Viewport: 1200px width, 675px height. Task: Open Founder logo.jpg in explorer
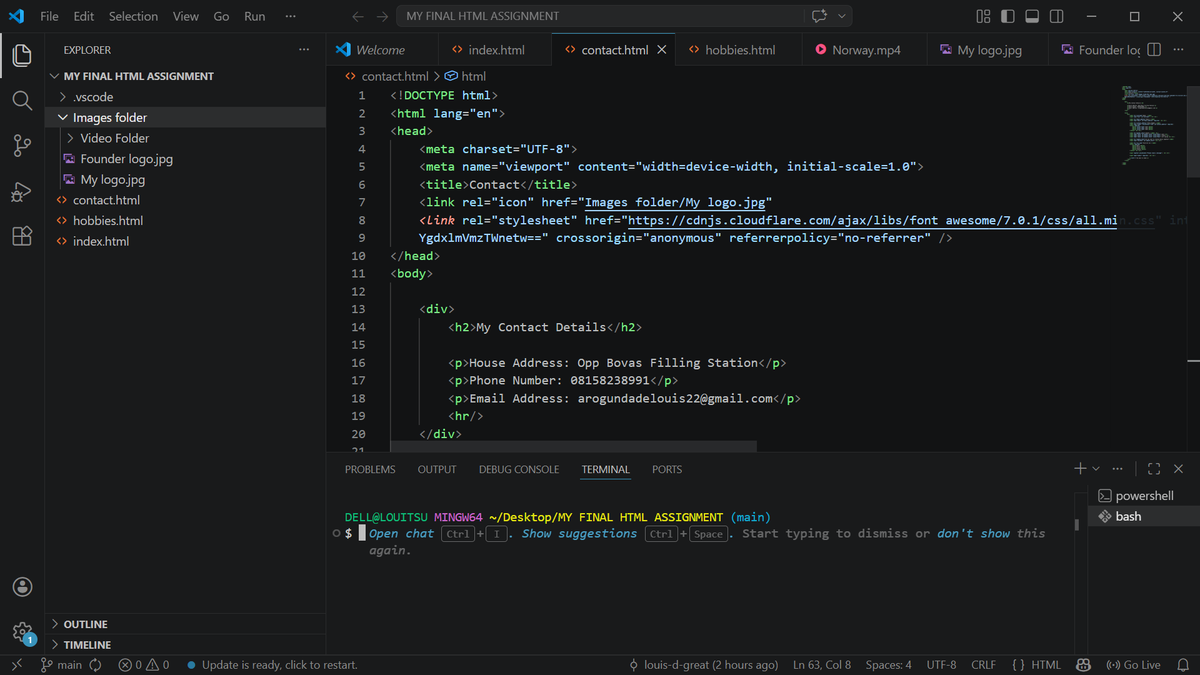[x=127, y=159]
